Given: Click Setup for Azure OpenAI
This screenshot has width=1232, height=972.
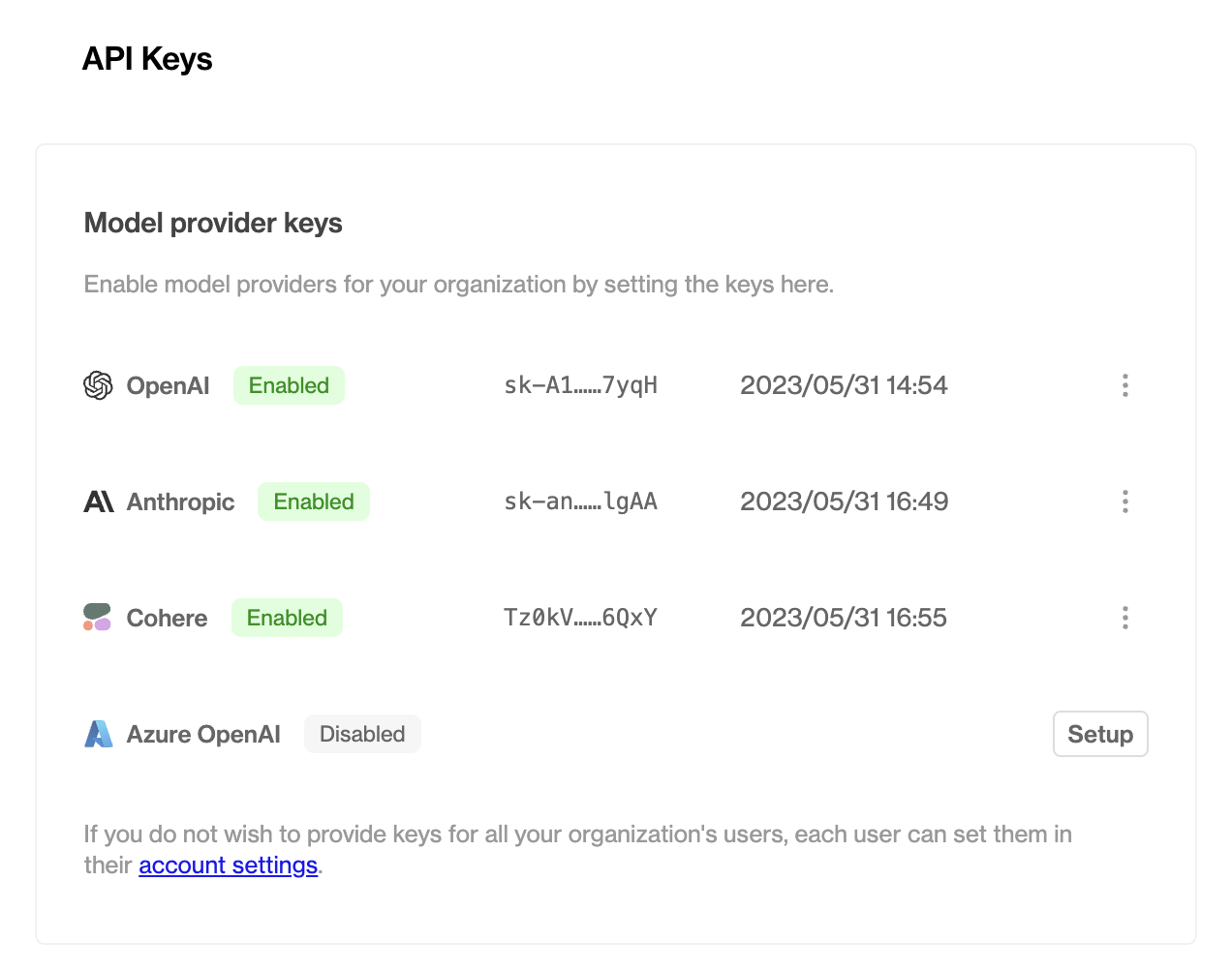Looking at the screenshot, I should coord(1100,734).
